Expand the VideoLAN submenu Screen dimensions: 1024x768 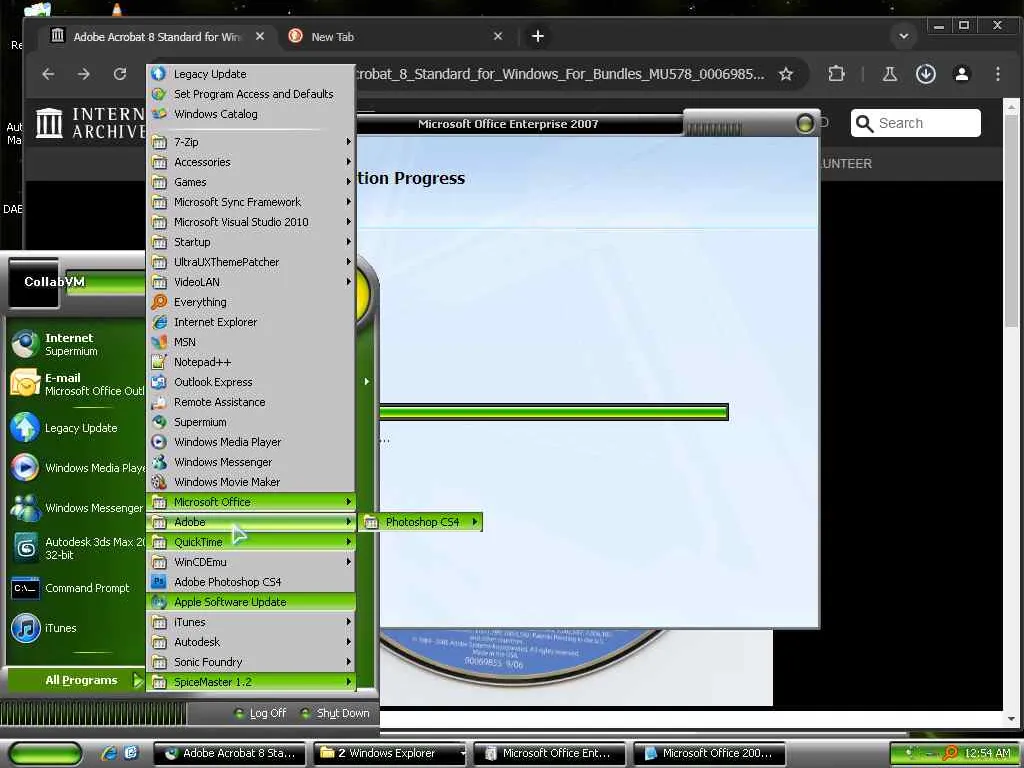[x=251, y=282]
